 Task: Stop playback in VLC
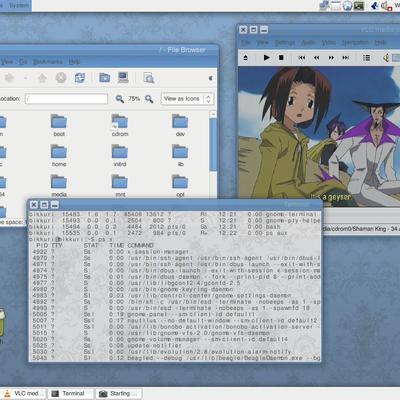point(281,58)
